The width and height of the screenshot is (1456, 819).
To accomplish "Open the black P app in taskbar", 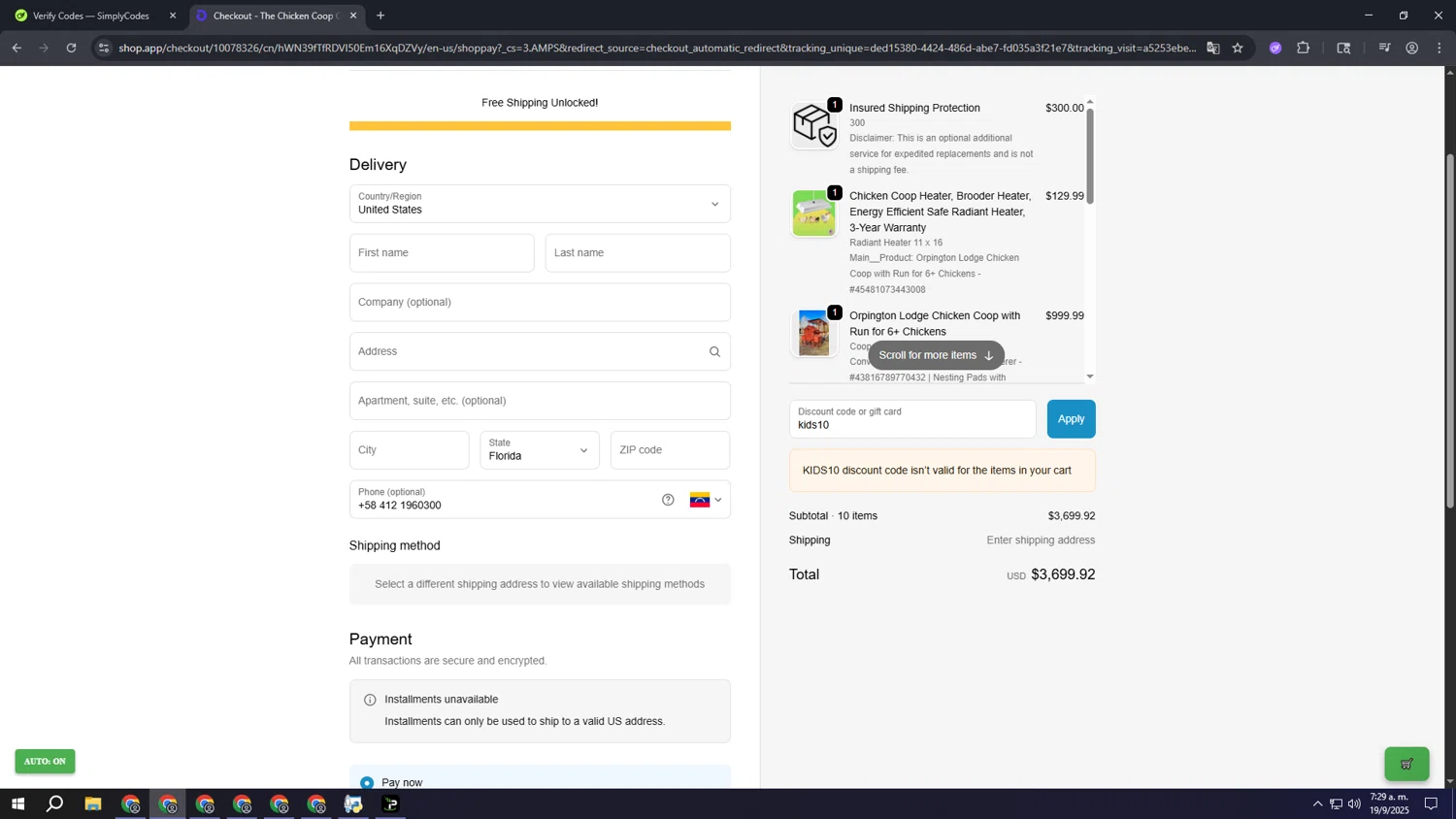I will [x=391, y=804].
